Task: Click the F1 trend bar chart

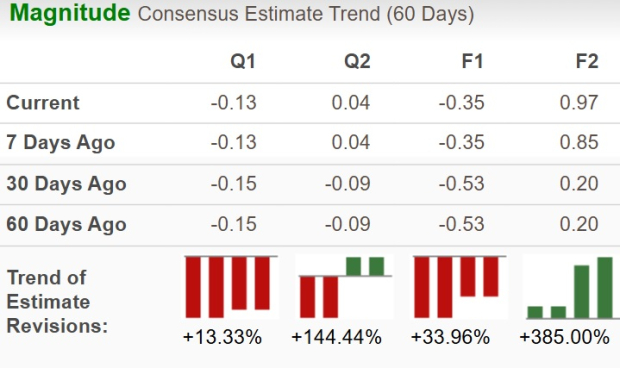Action: (x=459, y=287)
